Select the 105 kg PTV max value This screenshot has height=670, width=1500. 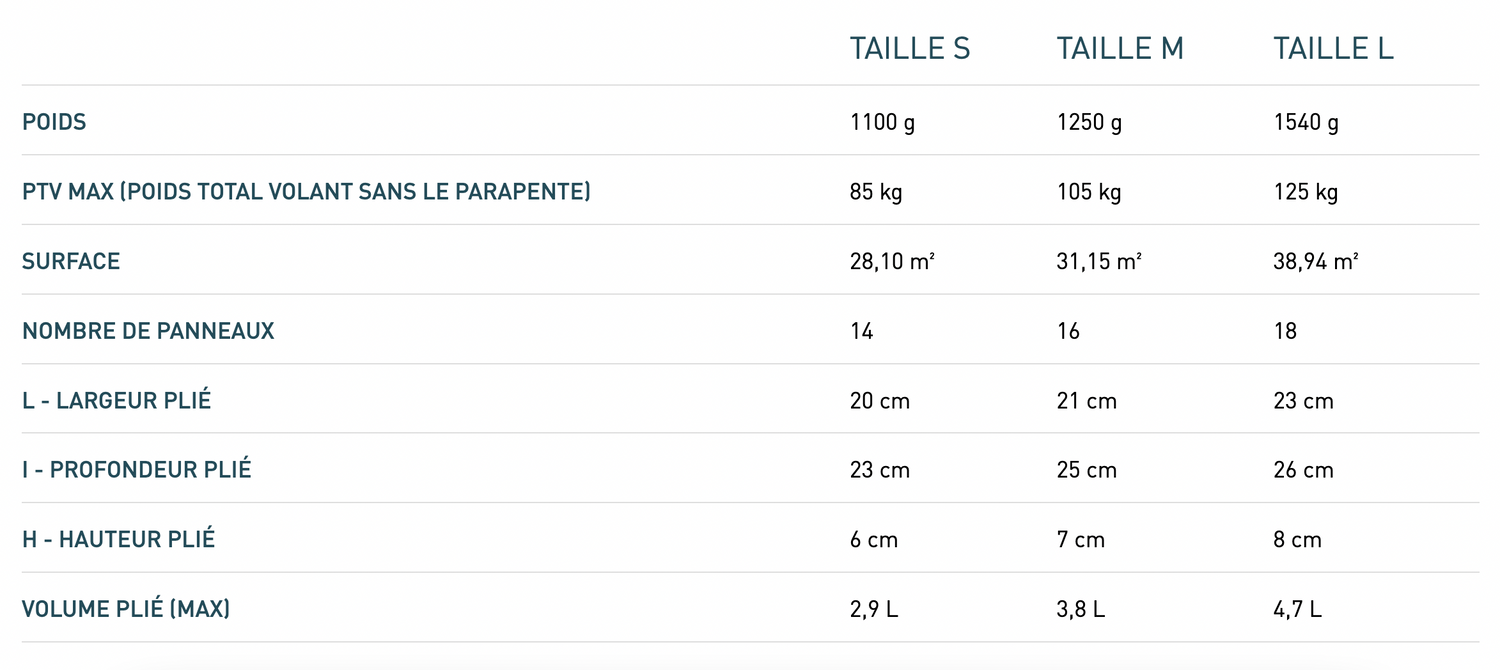pos(1089,191)
